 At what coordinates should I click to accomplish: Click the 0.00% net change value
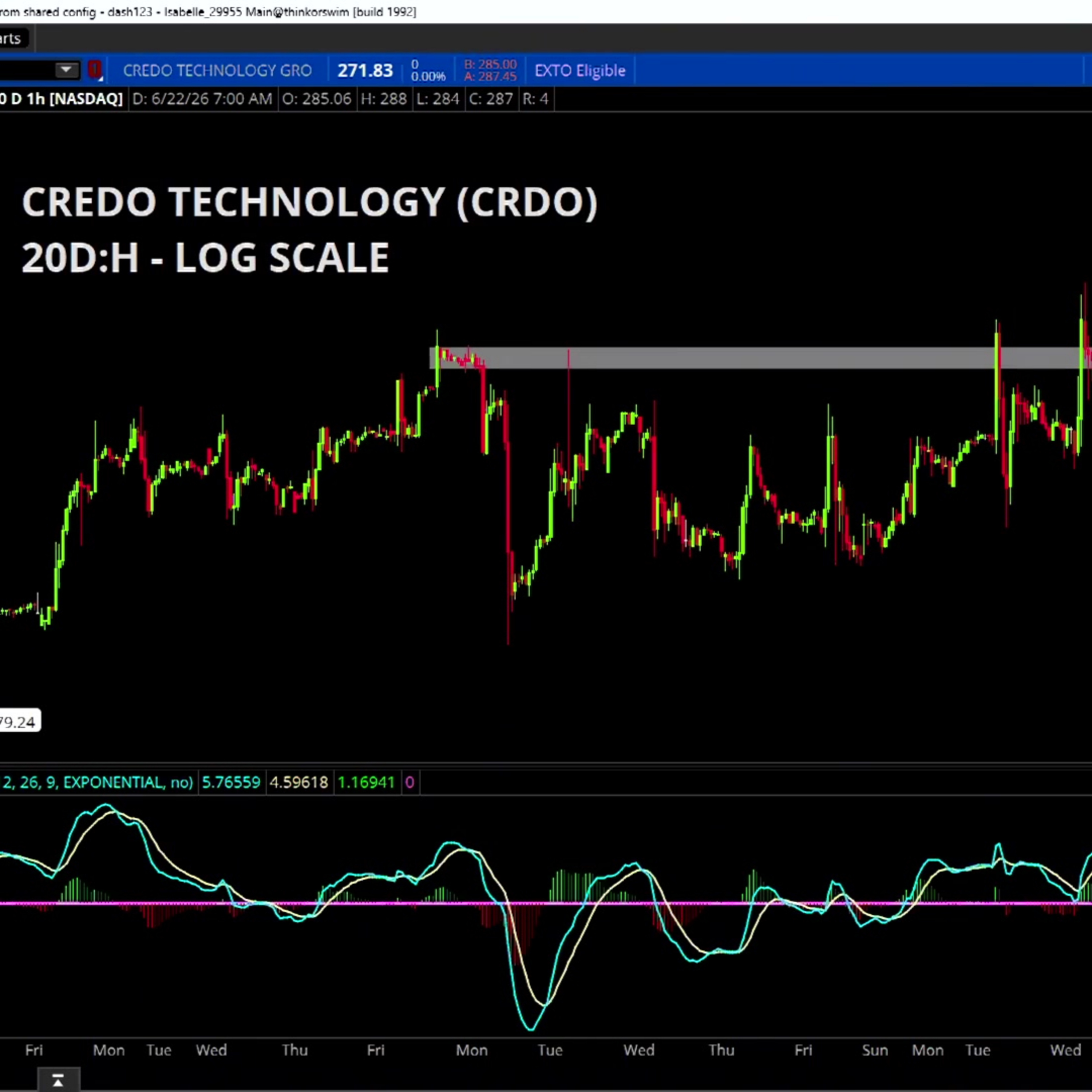pos(428,76)
